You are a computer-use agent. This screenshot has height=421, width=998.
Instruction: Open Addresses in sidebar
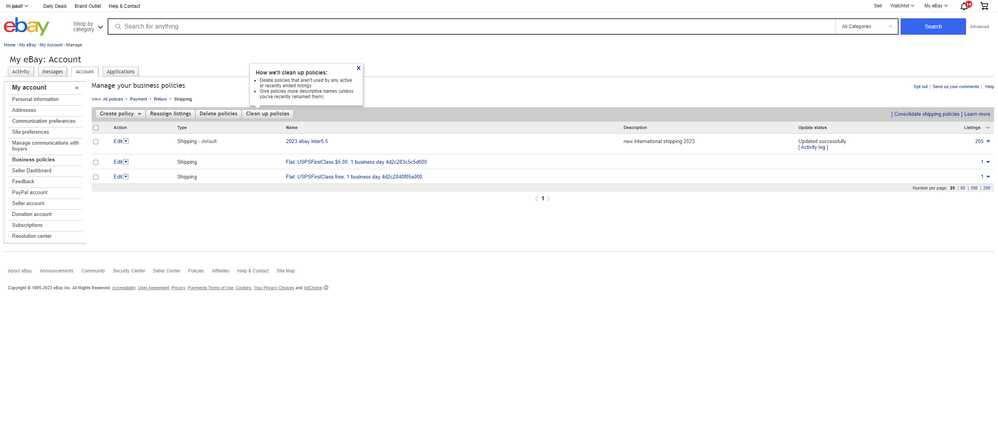coord(24,110)
